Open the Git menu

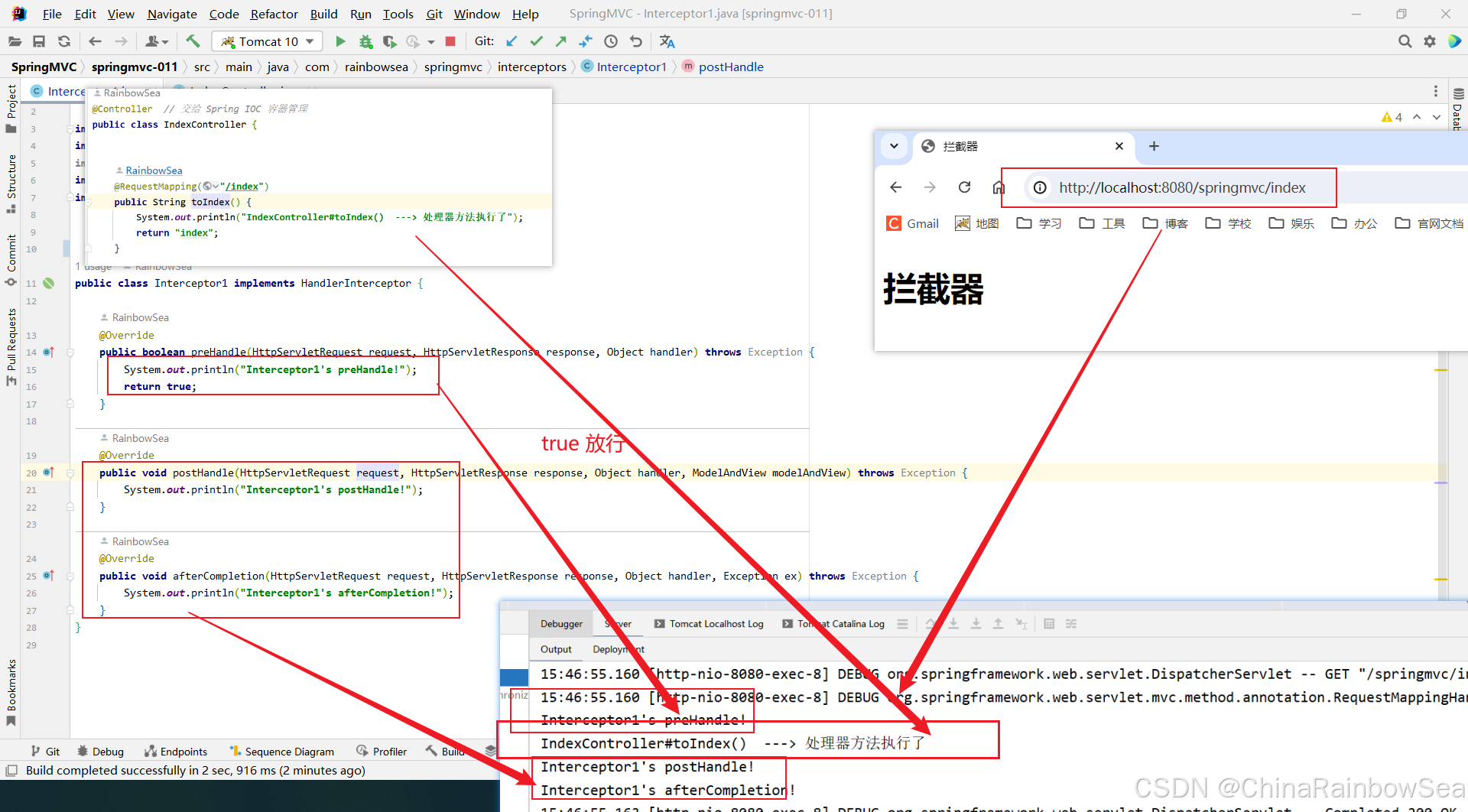click(x=434, y=14)
